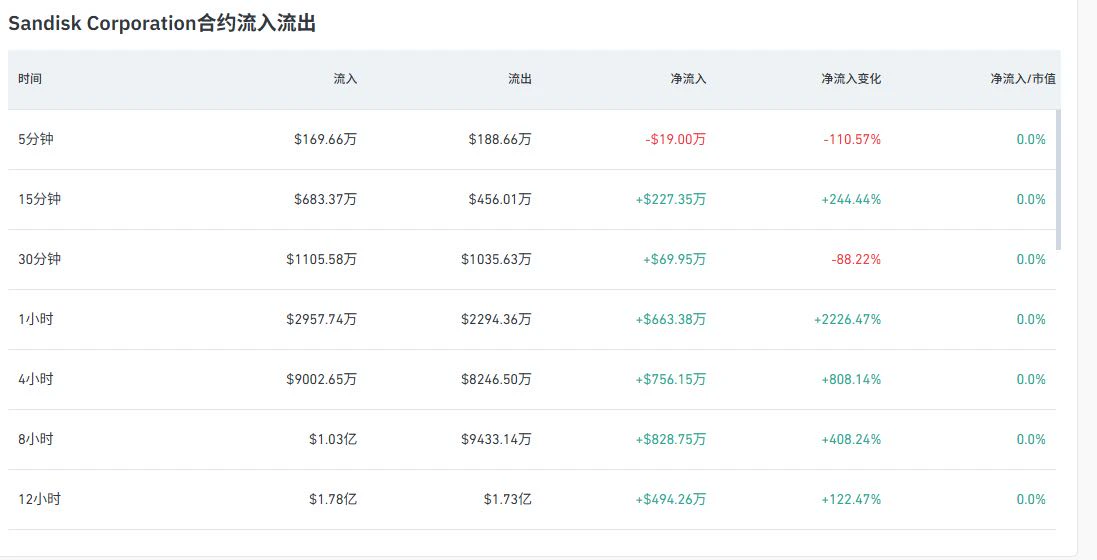Select the 15分钟 row label

[x=40, y=200]
